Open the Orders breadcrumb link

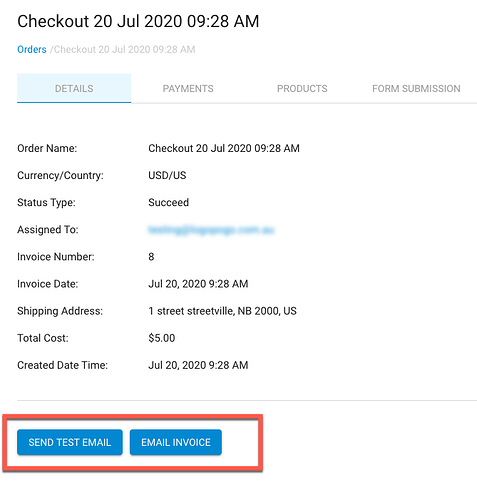[x=32, y=49]
